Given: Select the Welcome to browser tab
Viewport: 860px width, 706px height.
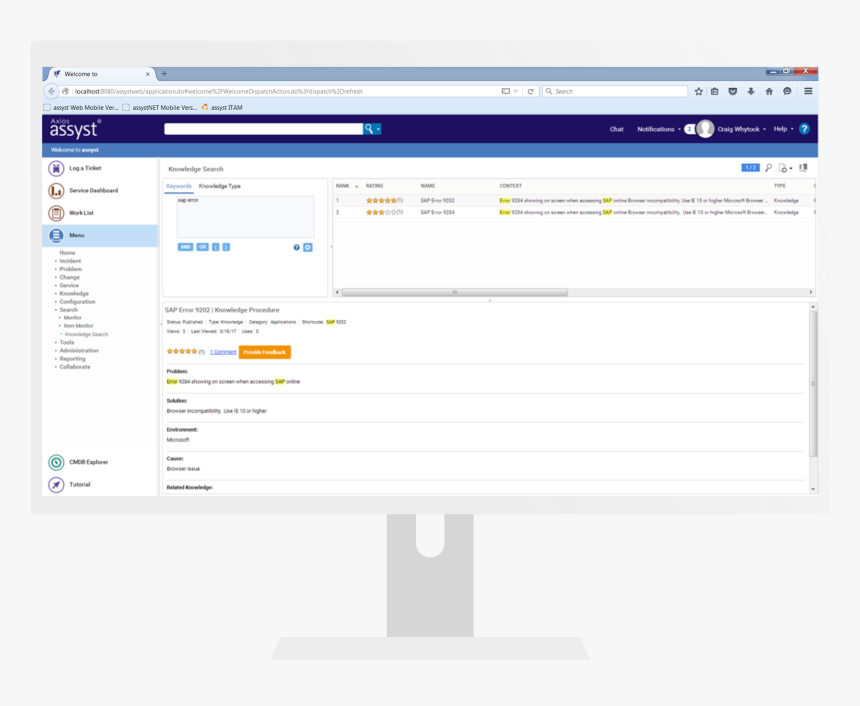Looking at the screenshot, I should click(101, 74).
